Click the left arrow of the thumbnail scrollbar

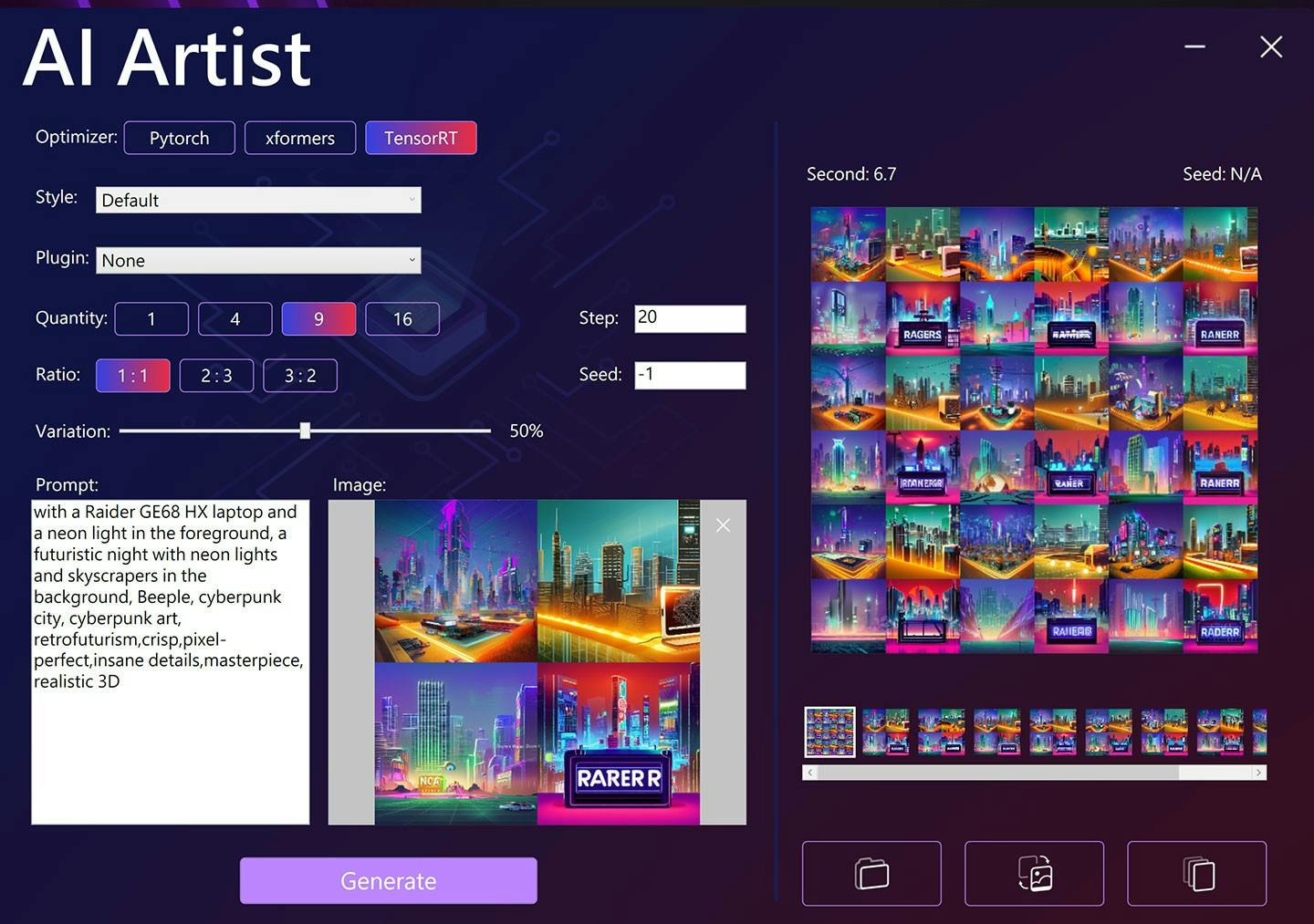tap(809, 773)
